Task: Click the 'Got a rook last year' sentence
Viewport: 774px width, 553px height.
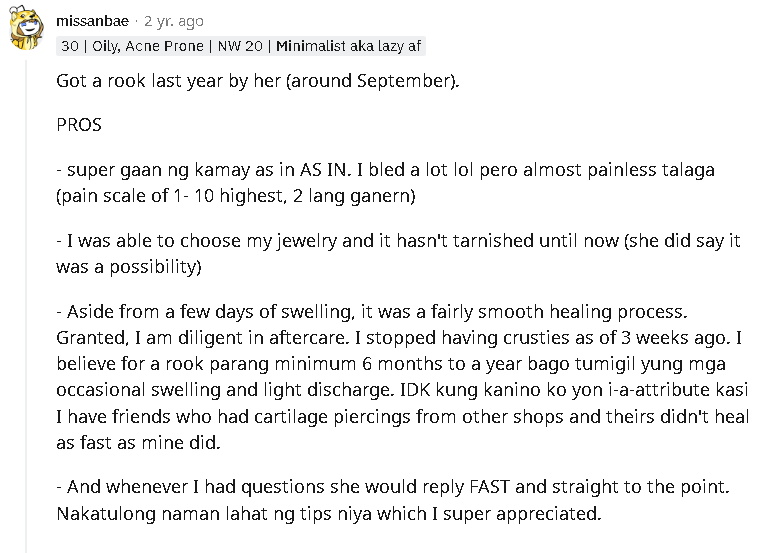Action: click(x=258, y=80)
